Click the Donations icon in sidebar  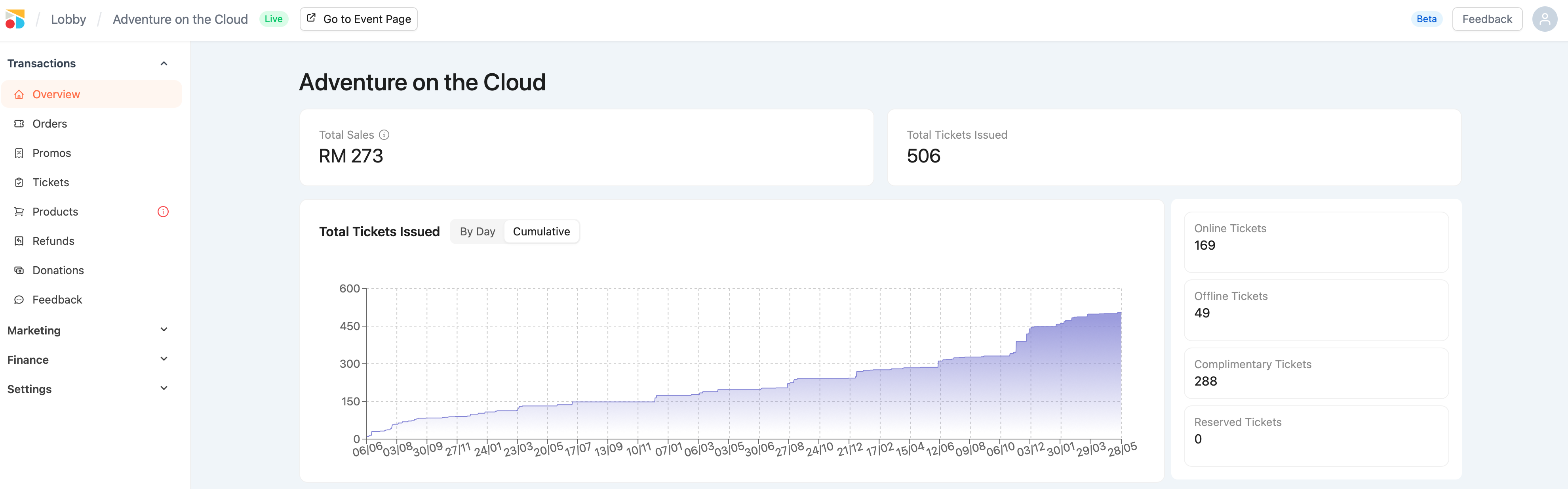(x=19, y=270)
